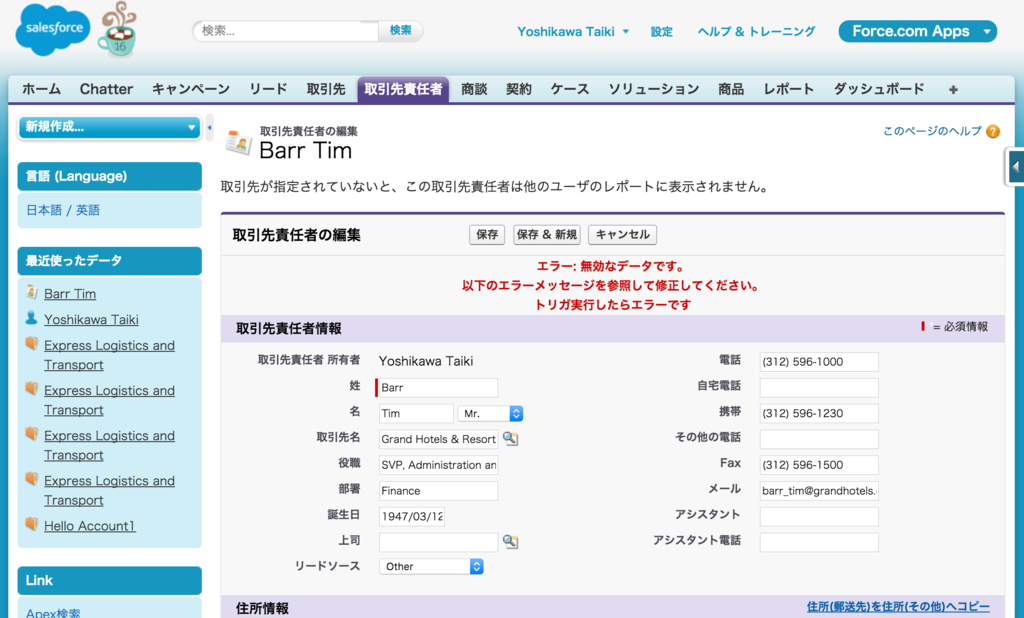1024x618 pixels.
Task: Switch to the 取引先 tab
Action: (326, 89)
